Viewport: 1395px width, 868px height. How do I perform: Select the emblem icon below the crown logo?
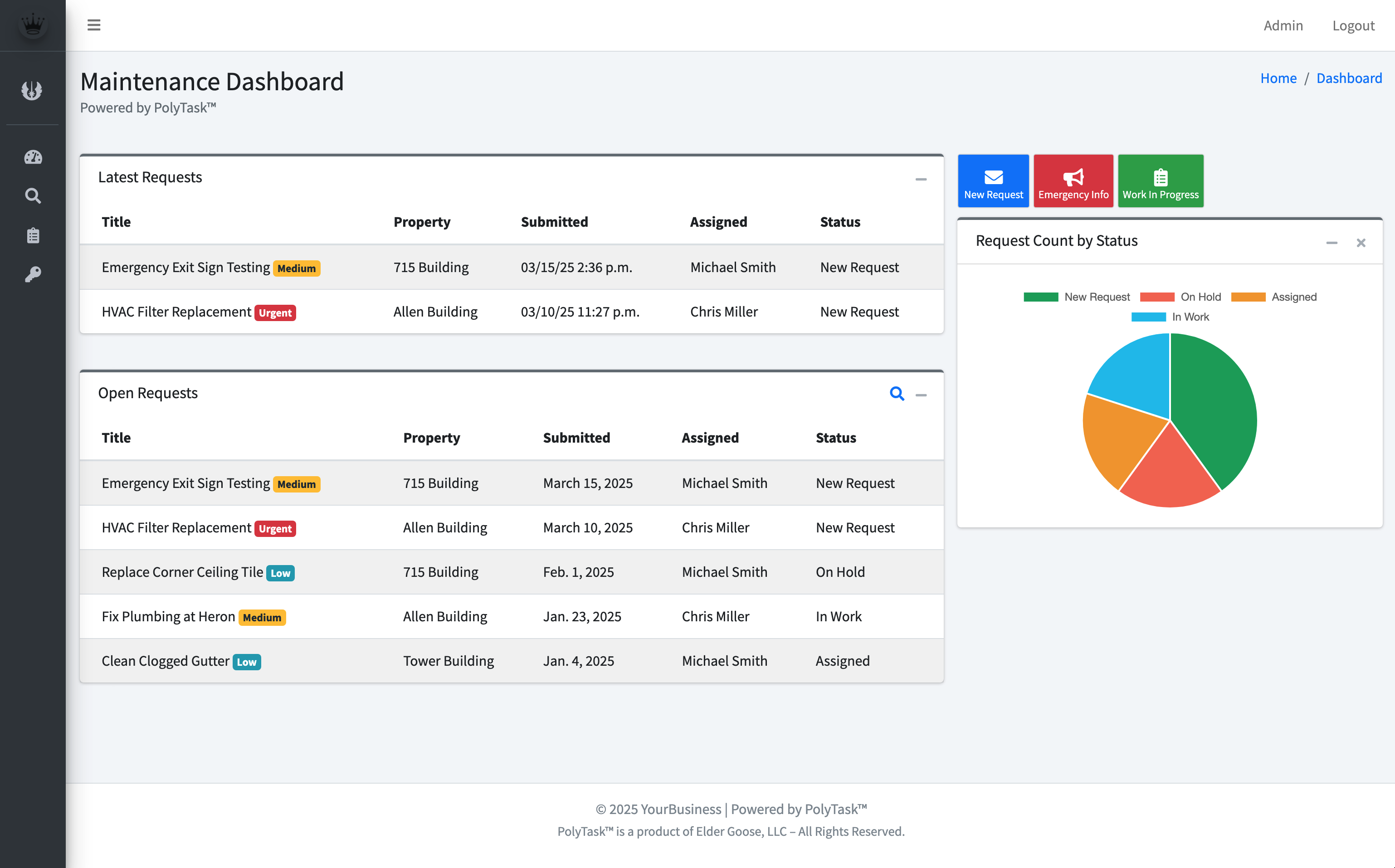click(x=33, y=90)
